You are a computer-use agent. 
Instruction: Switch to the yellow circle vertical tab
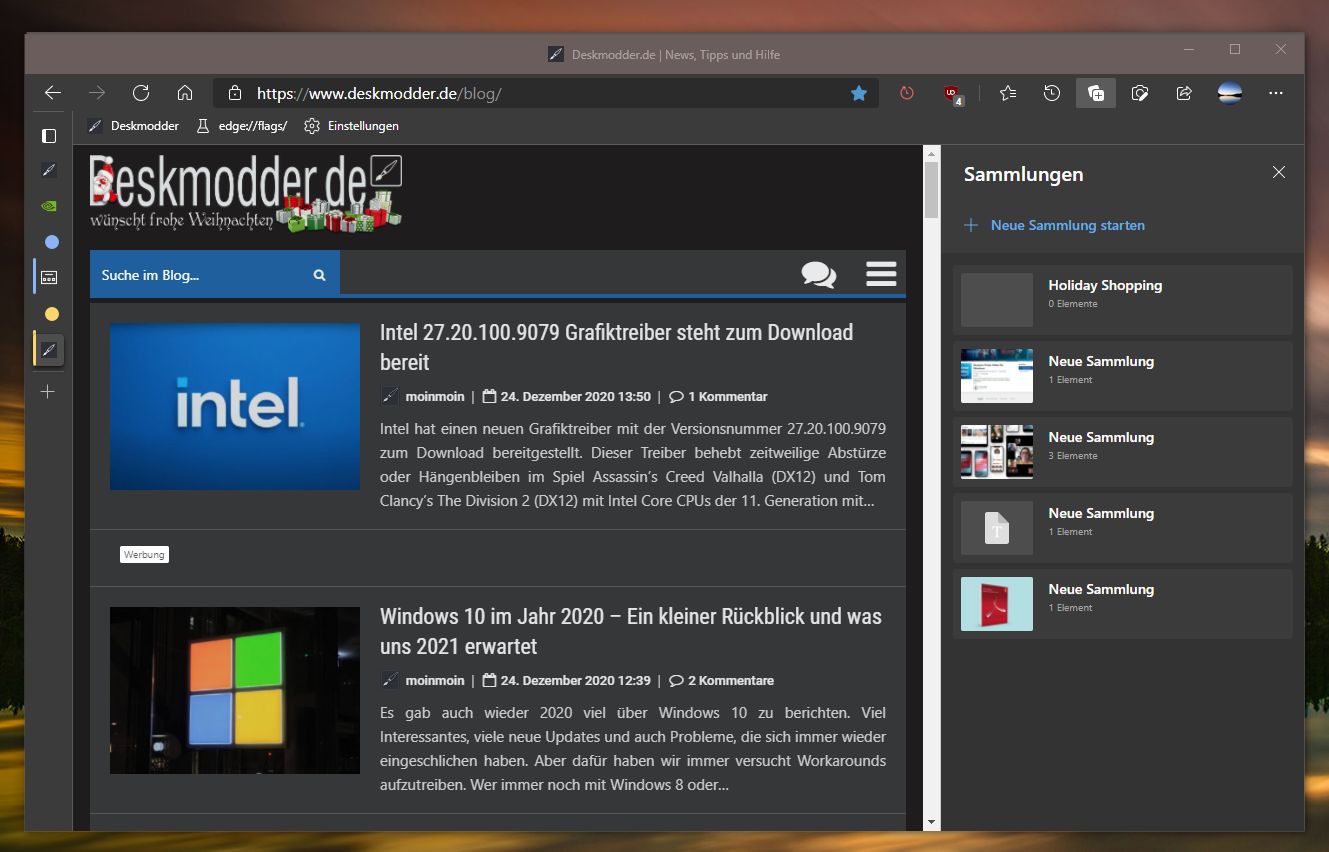(52, 314)
